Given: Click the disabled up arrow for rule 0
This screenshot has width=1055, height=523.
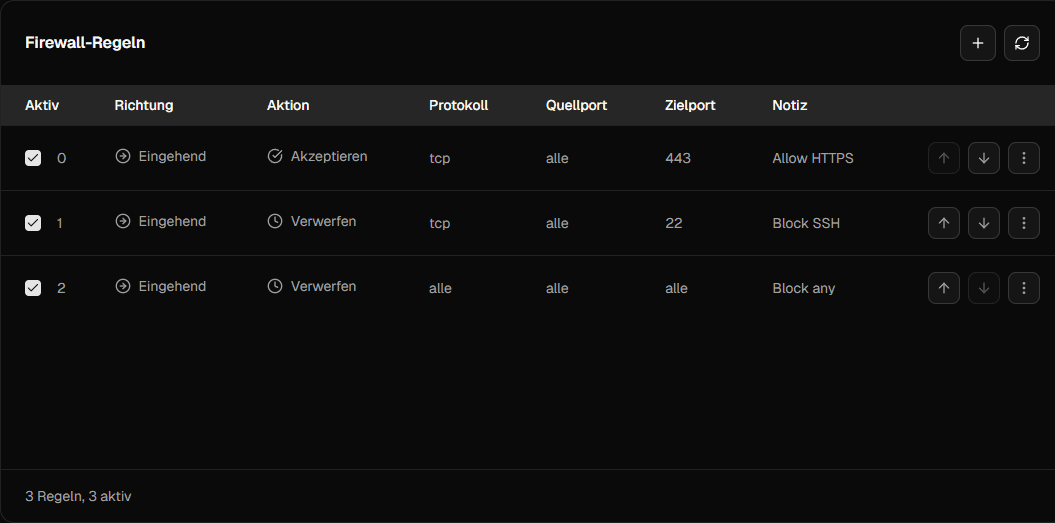Looking at the screenshot, I should pos(944,158).
